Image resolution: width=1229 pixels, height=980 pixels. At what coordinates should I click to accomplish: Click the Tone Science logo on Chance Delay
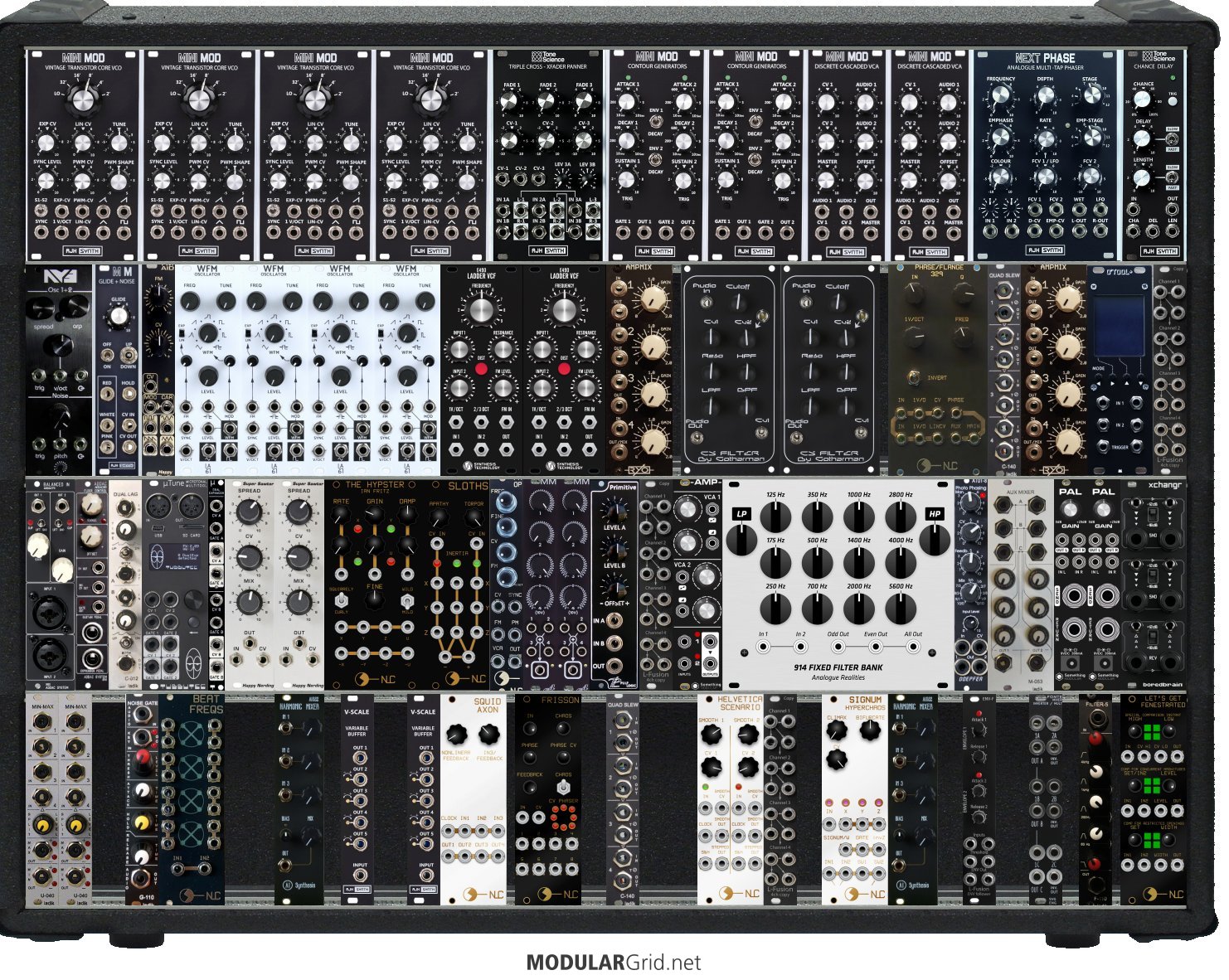pos(1158,56)
